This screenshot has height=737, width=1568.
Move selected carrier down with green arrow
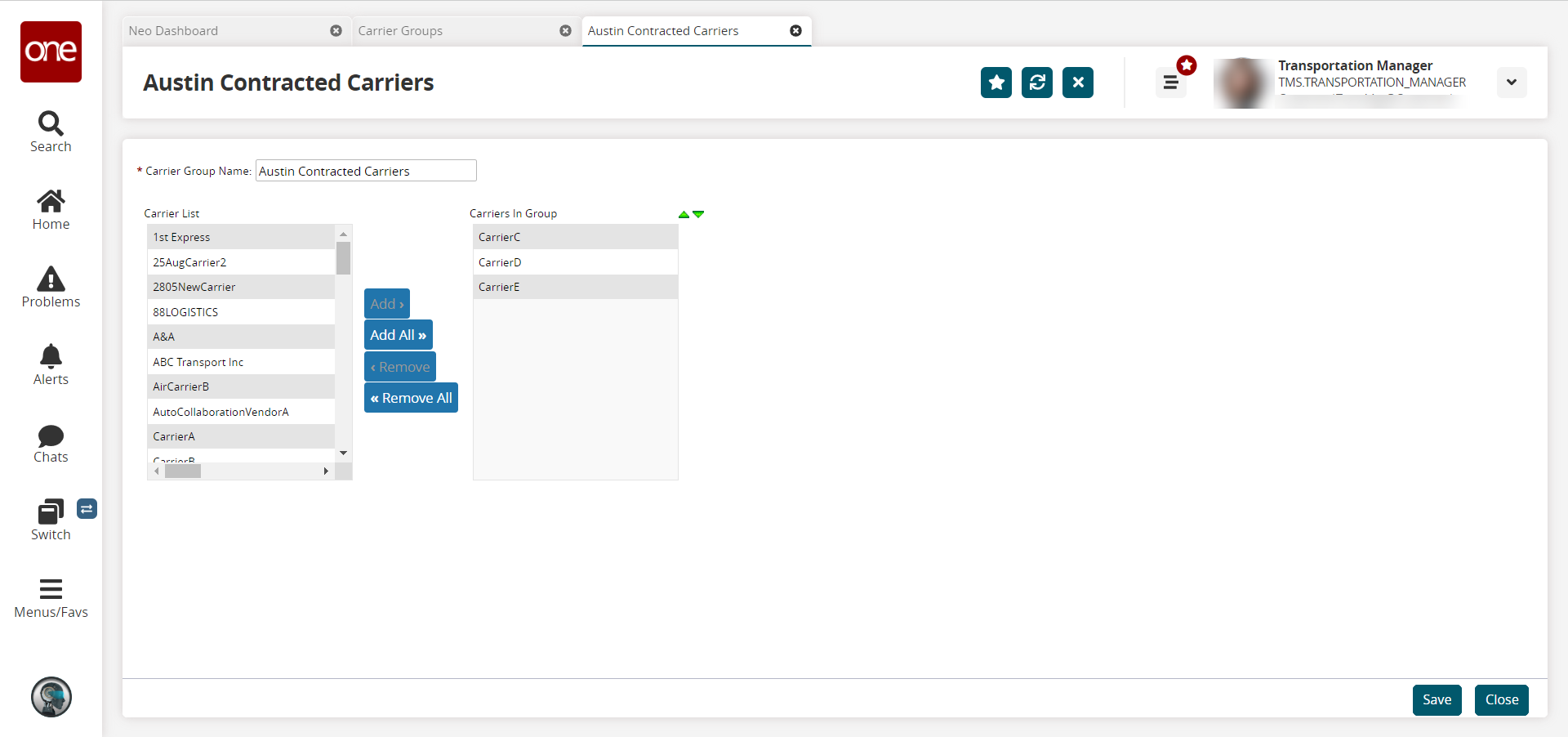698,214
